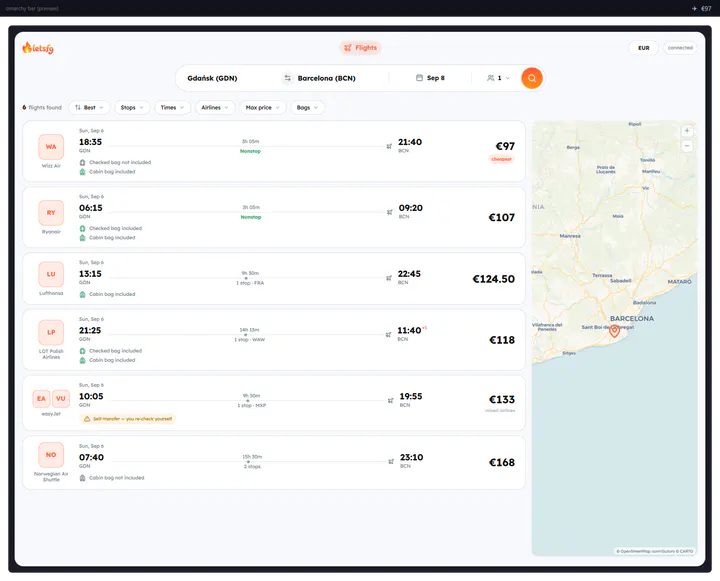Image resolution: width=720 pixels, height=581 pixels.
Task: Click the BARCELONA label on the map
Action: pyautogui.click(x=632, y=318)
